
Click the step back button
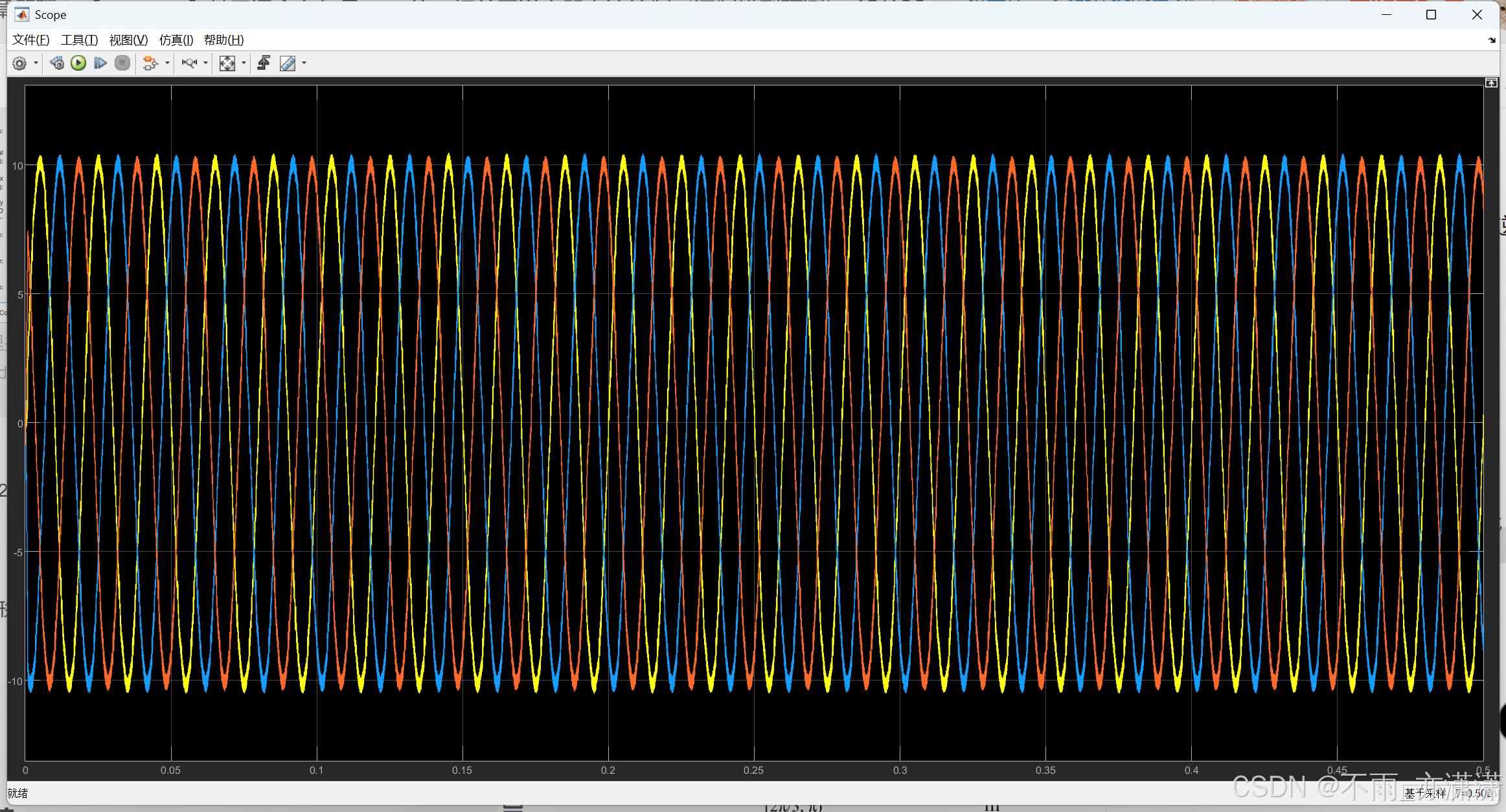pos(57,63)
